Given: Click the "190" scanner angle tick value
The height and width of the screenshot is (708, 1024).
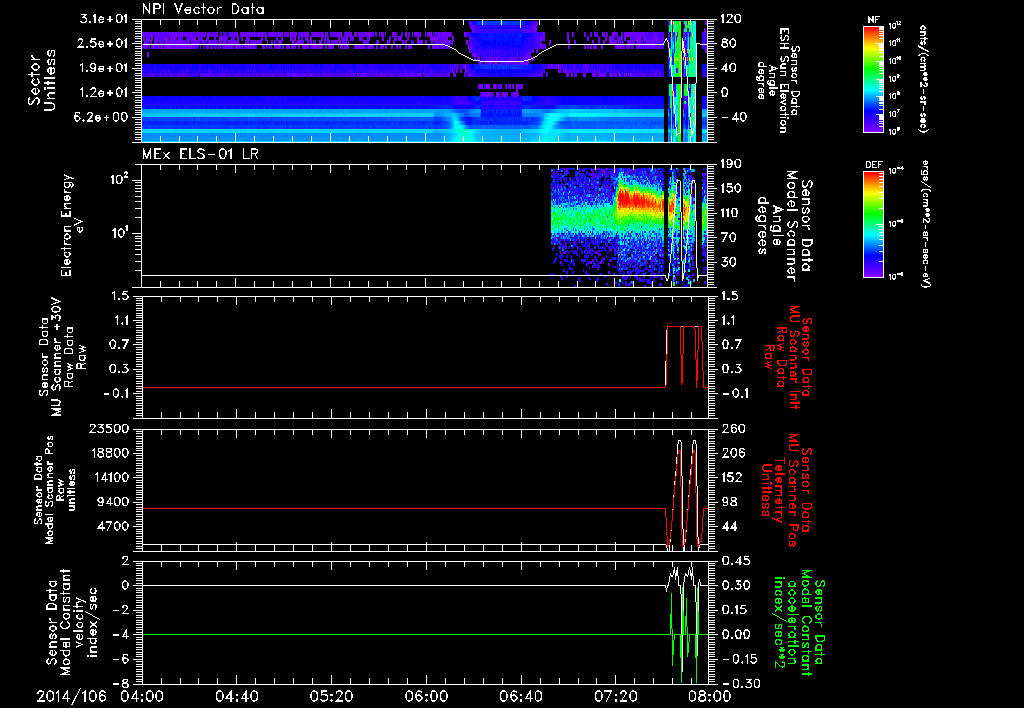Looking at the screenshot, I should [x=730, y=164].
